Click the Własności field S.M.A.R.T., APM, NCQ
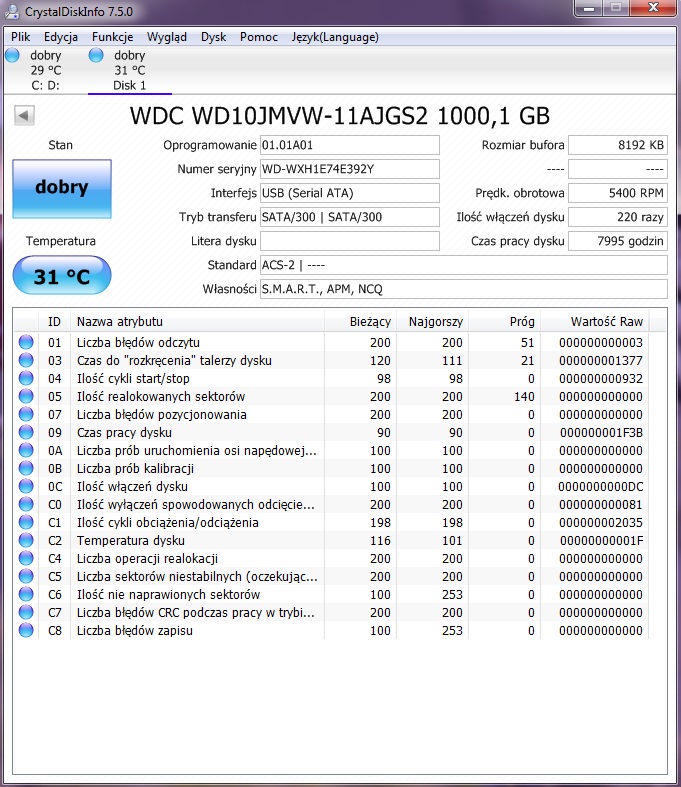Viewport: 681px width, 787px height. [464, 289]
